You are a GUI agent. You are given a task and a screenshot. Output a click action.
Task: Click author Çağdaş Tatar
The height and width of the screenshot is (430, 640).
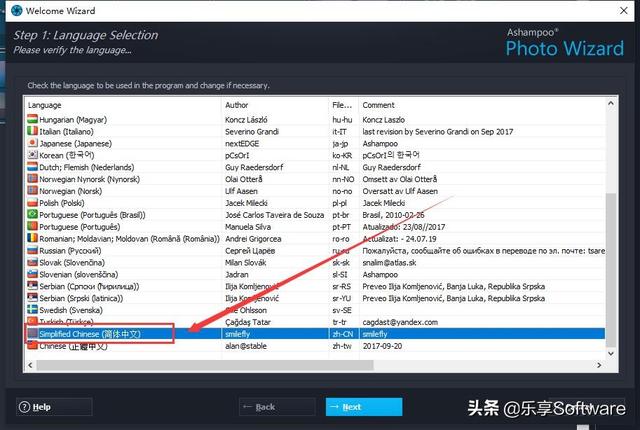tap(248, 322)
